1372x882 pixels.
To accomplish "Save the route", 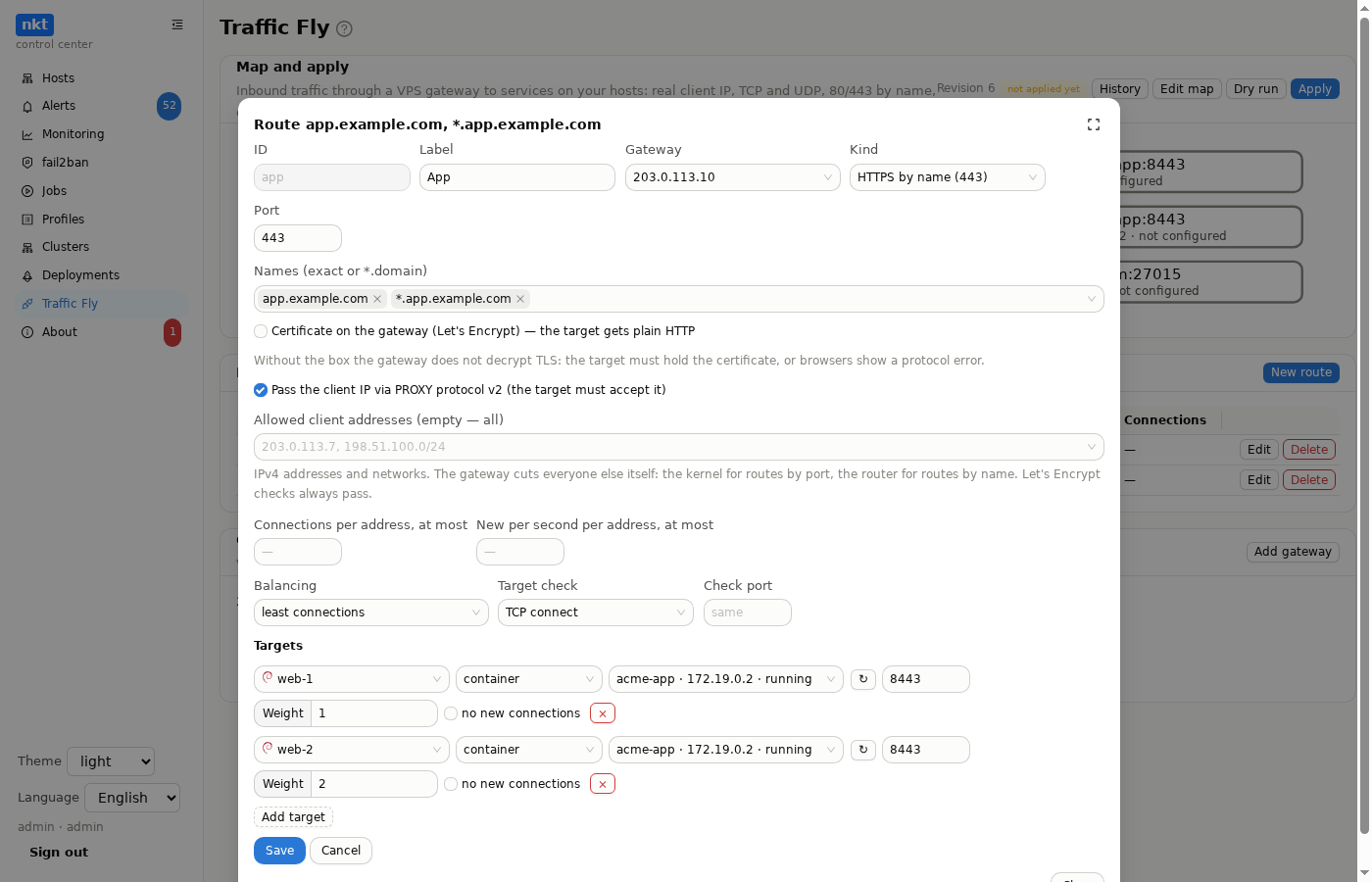I will pos(279,851).
